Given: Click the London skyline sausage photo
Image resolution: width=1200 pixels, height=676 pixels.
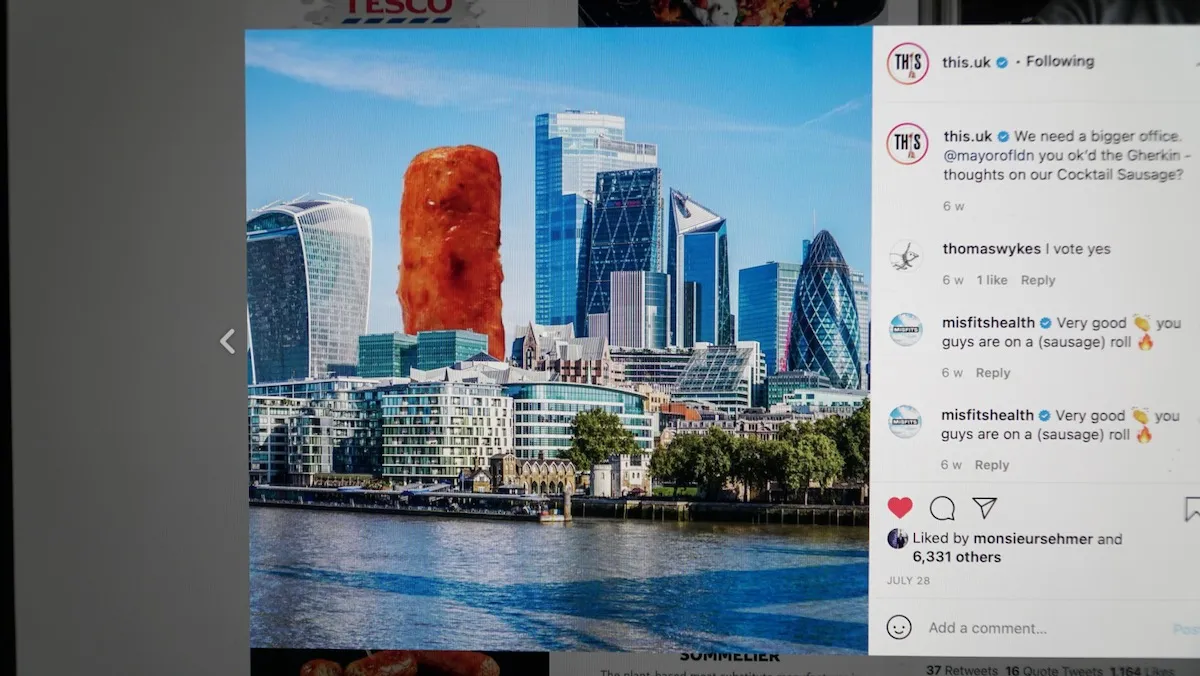Looking at the screenshot, I should tap(558, 340).
